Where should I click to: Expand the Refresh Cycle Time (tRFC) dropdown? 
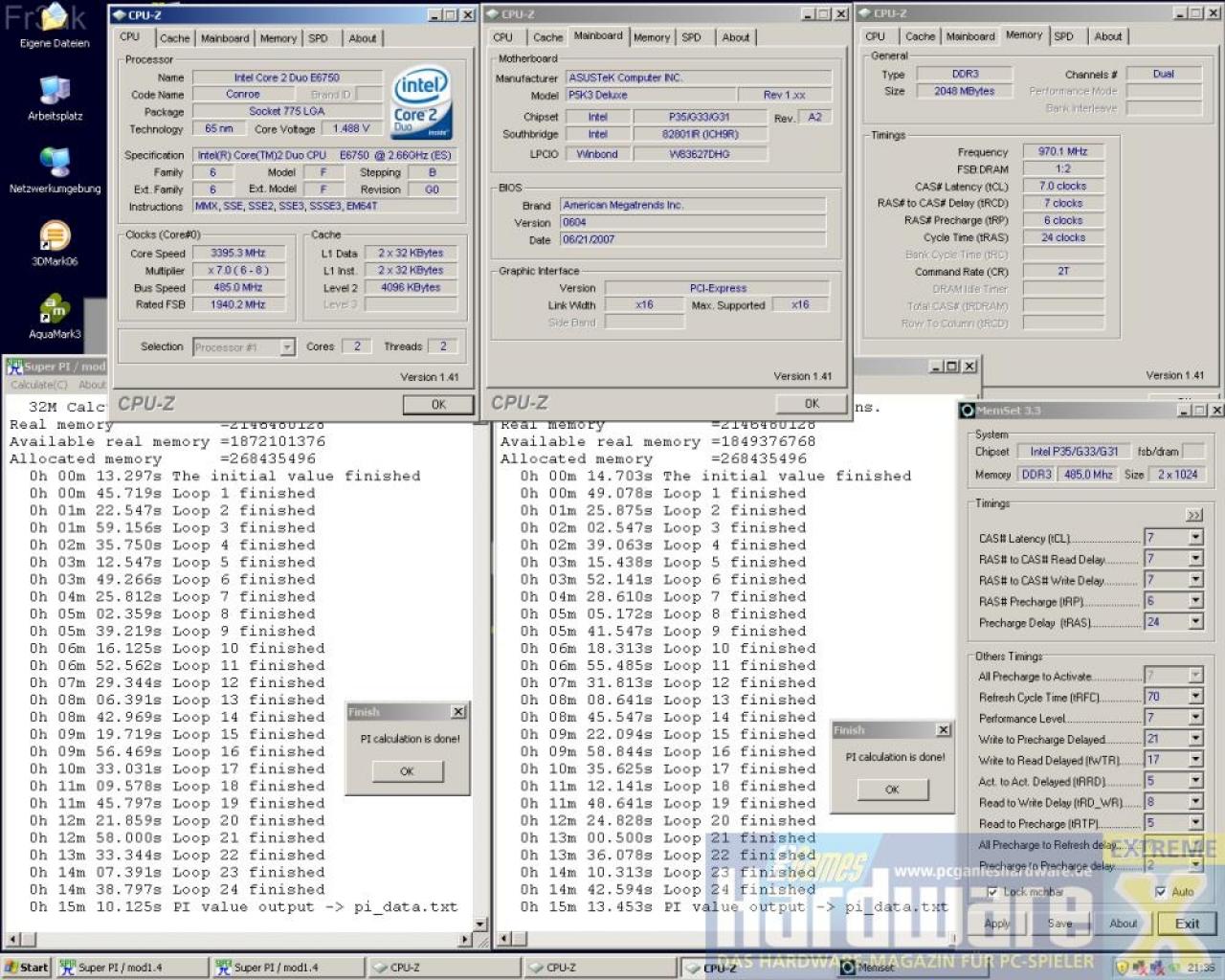[x=1195, y=697]
